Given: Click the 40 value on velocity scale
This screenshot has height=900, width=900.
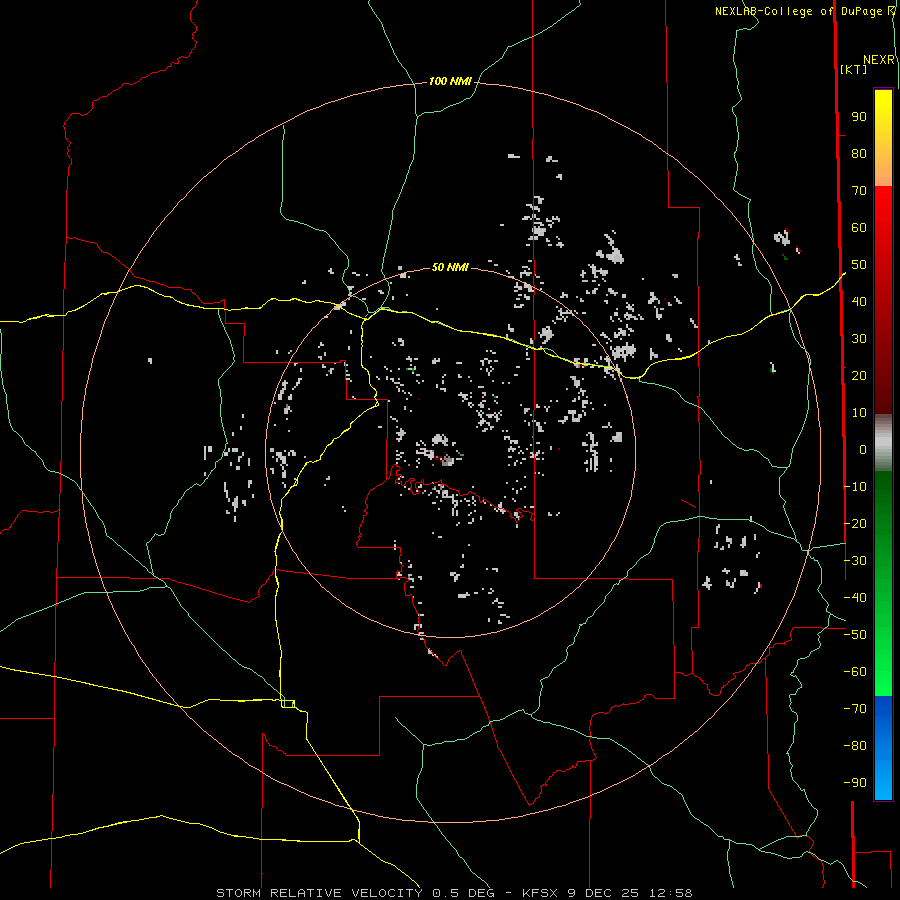Looking at the screenshot, I should pos(859,302).
